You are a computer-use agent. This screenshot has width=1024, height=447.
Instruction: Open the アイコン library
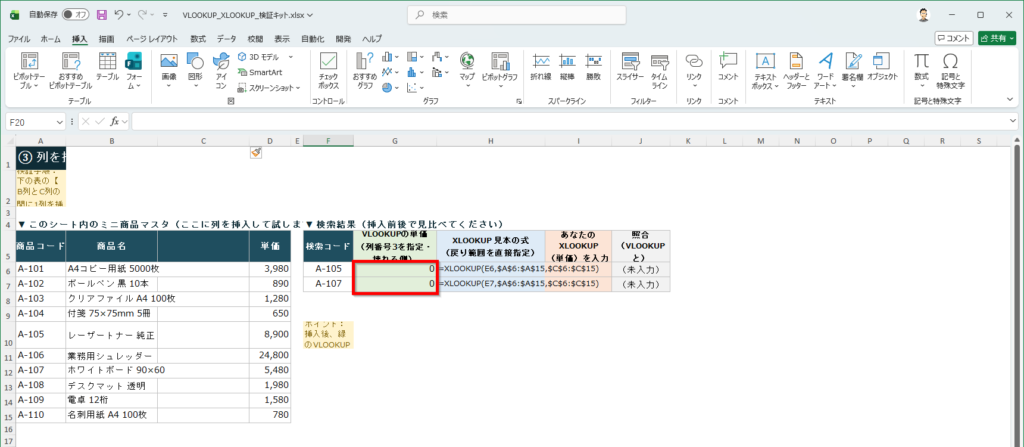(221, 71)
